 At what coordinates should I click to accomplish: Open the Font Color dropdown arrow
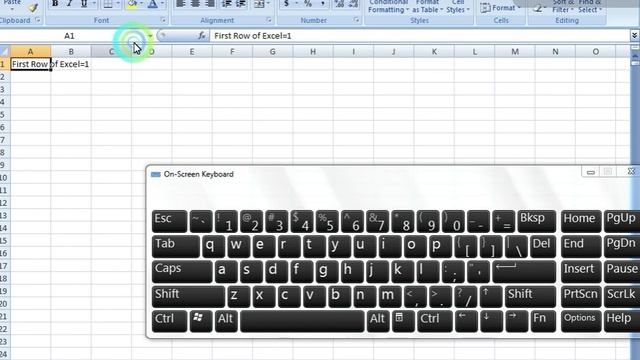162,4
